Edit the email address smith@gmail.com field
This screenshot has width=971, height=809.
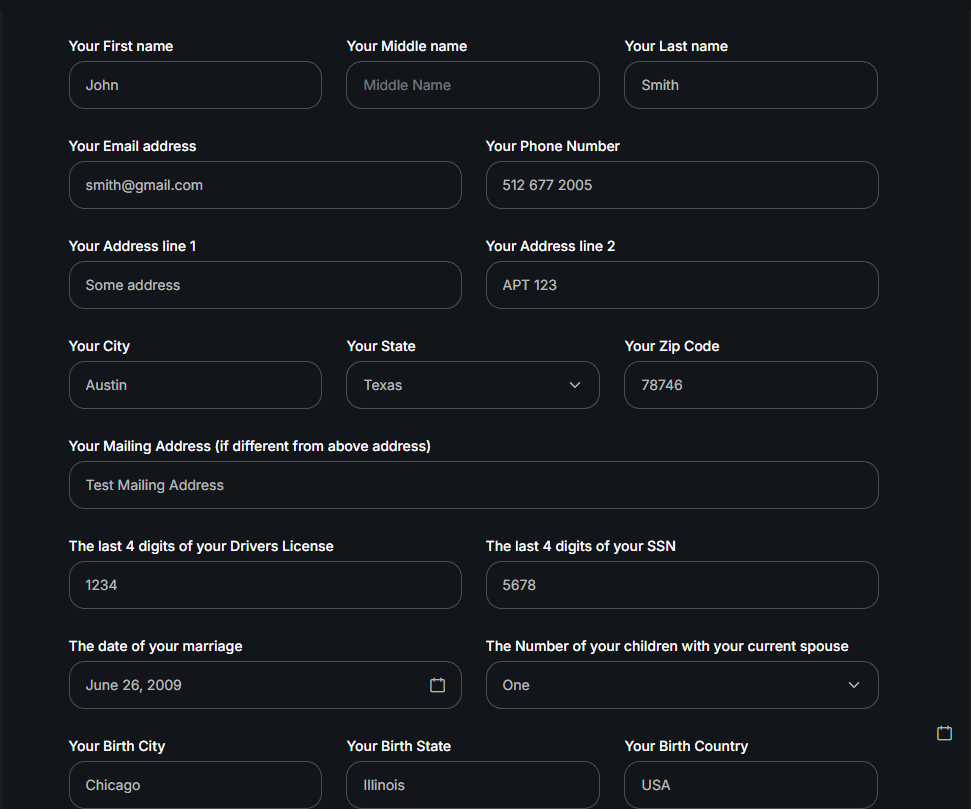(x=265, y=185)
